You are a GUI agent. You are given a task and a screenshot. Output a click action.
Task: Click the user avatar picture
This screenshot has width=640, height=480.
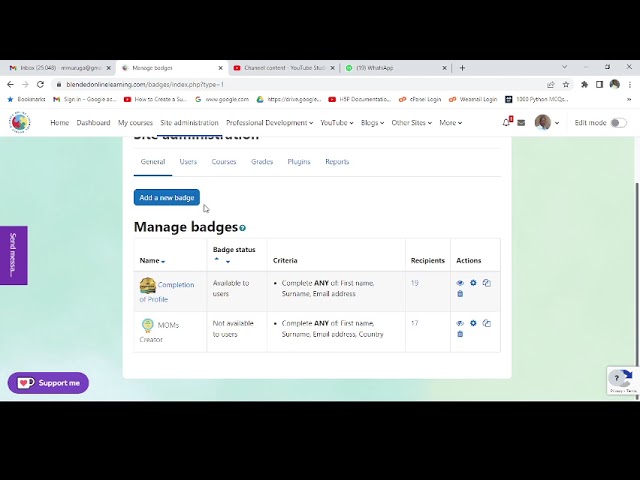543,122
